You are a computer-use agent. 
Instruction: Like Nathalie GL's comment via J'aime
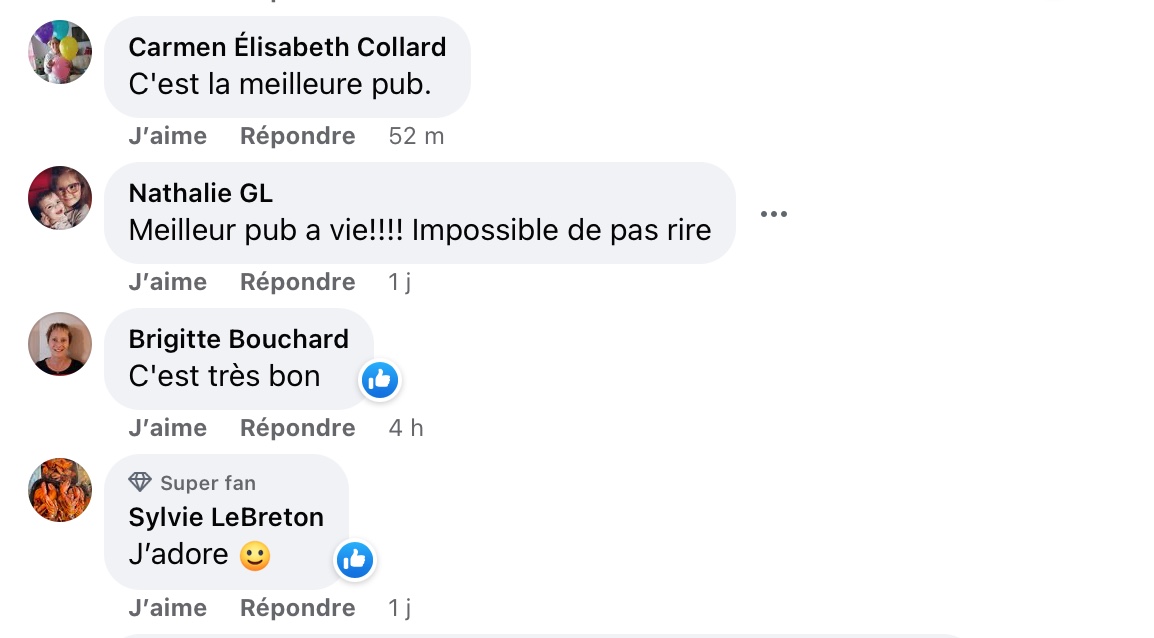click(168, 282)
